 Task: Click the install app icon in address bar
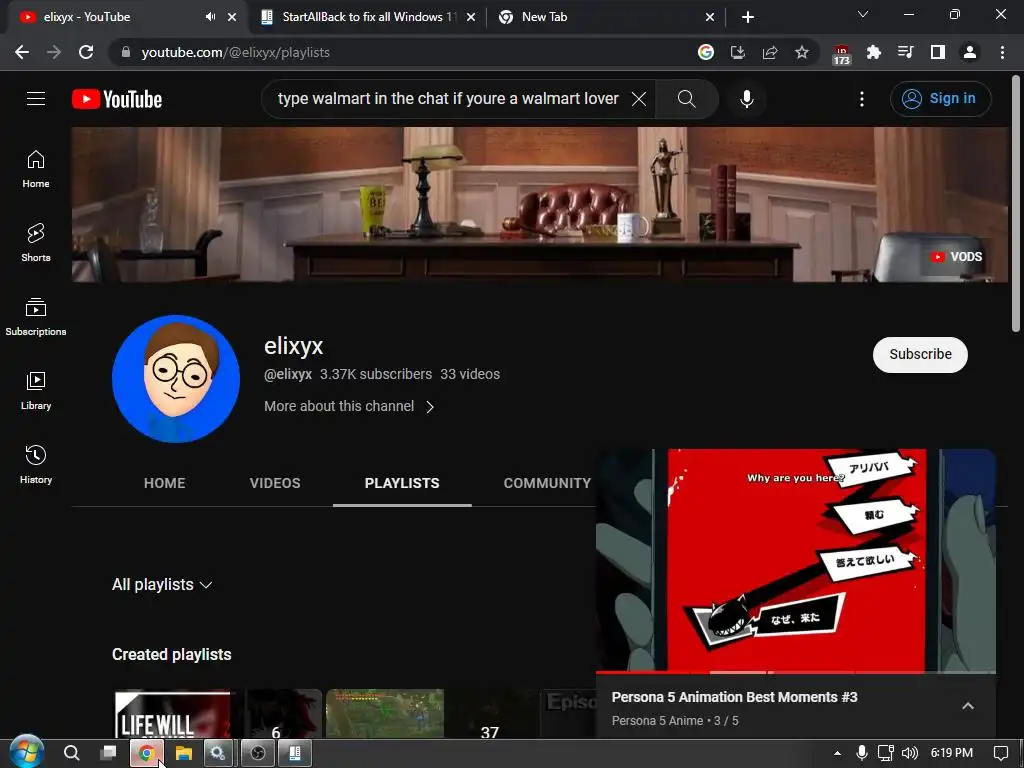[738, 52]
